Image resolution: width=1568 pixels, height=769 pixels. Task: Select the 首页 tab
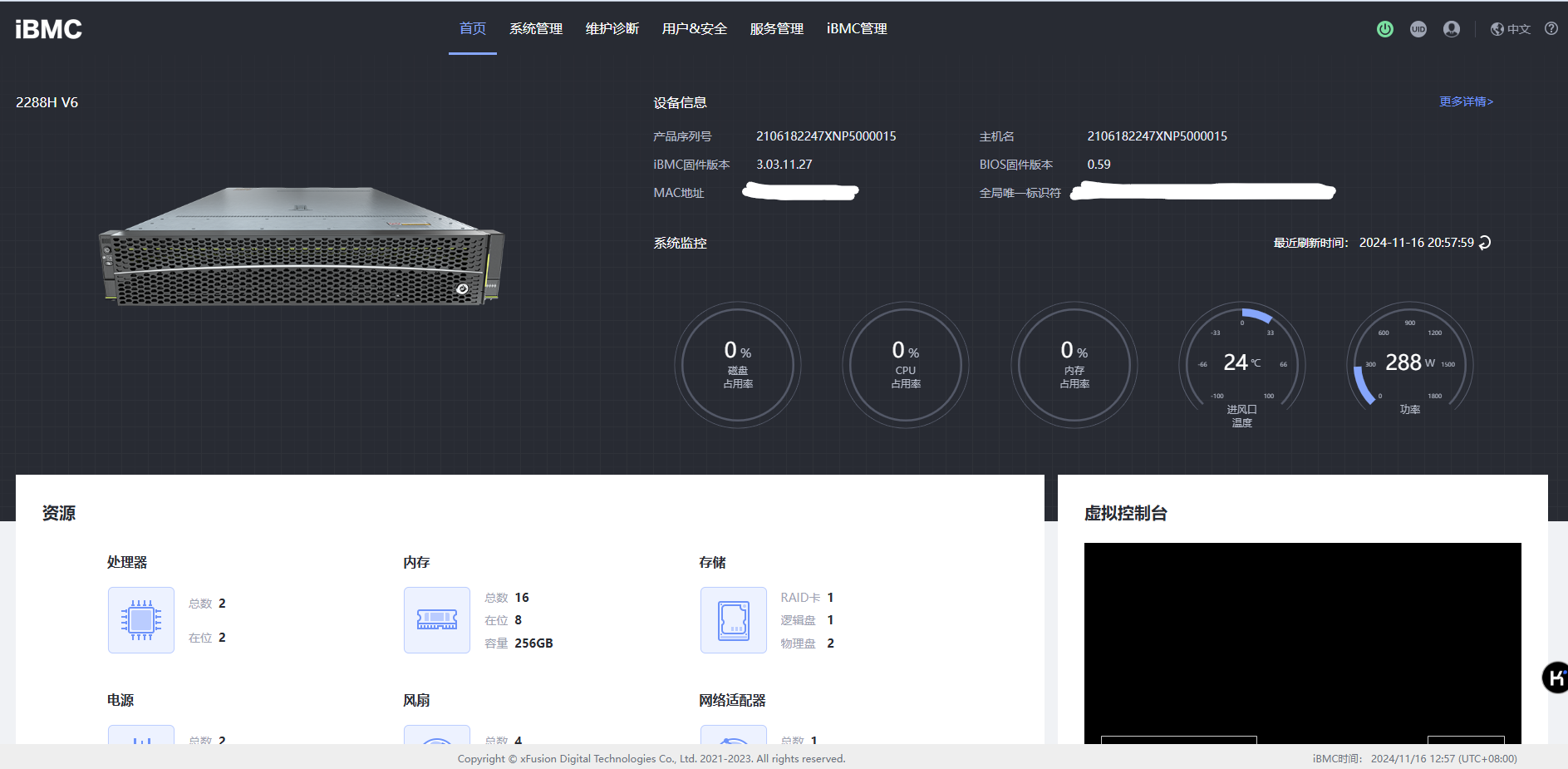pos(472,29)
